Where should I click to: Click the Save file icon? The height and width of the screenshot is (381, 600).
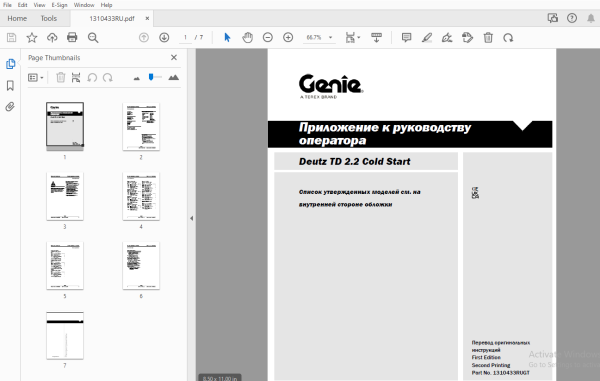(11, 37)
